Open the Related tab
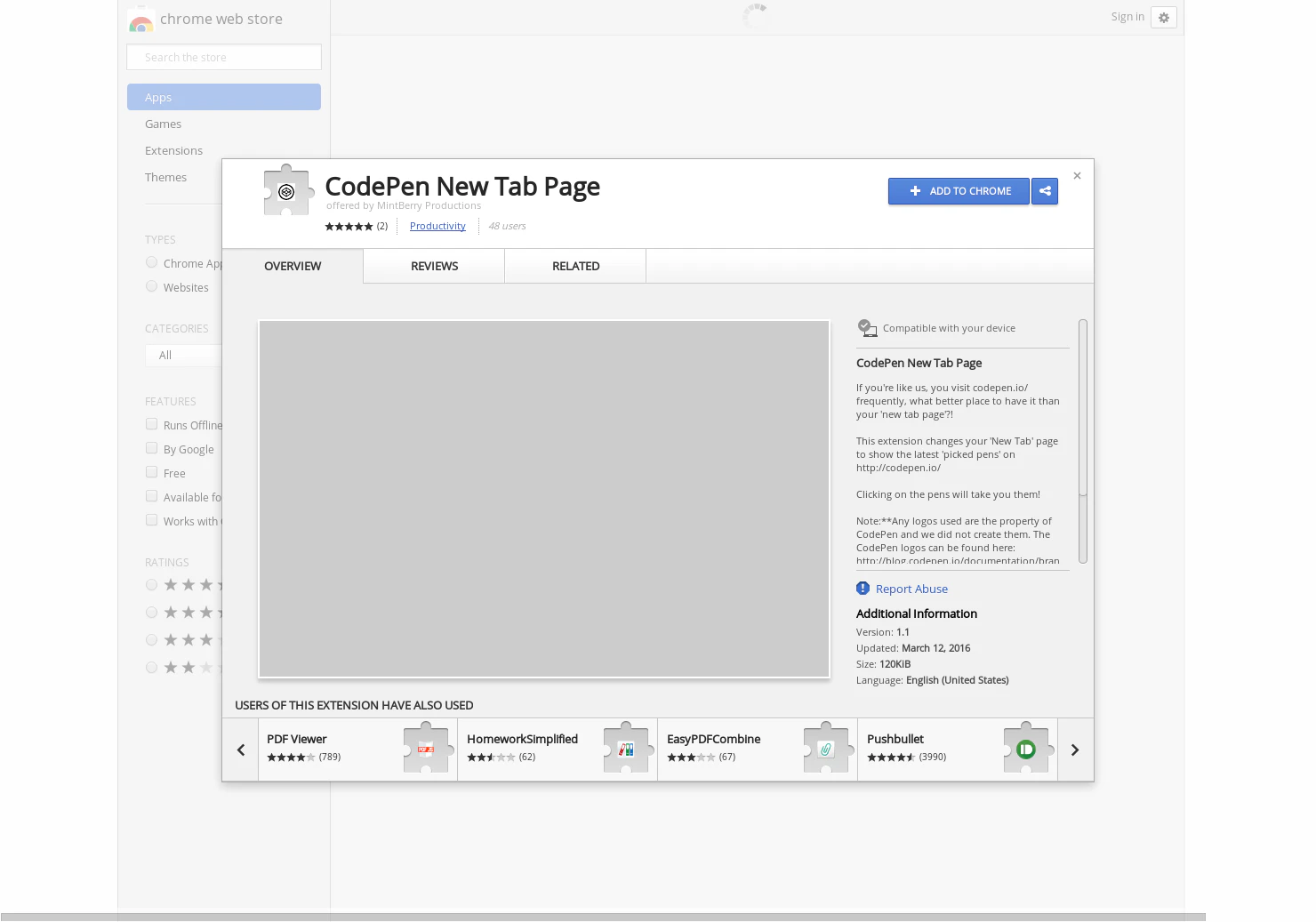Screen dimensions: 1316x922 coord(575,266)
